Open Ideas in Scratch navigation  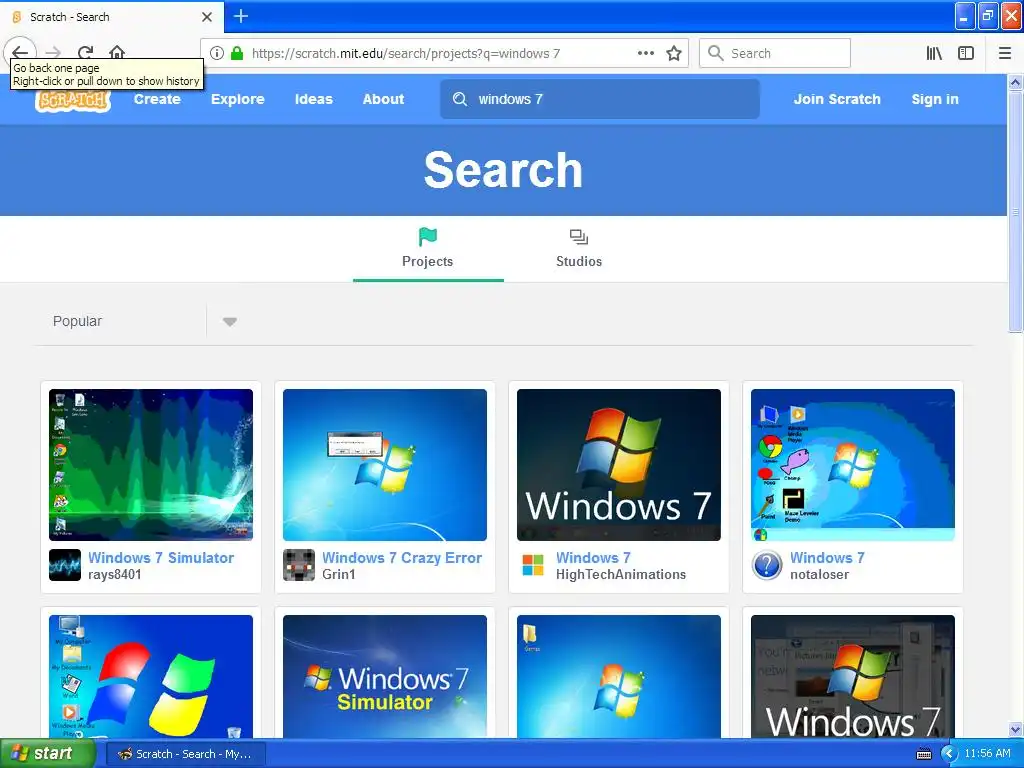point(313,99)
